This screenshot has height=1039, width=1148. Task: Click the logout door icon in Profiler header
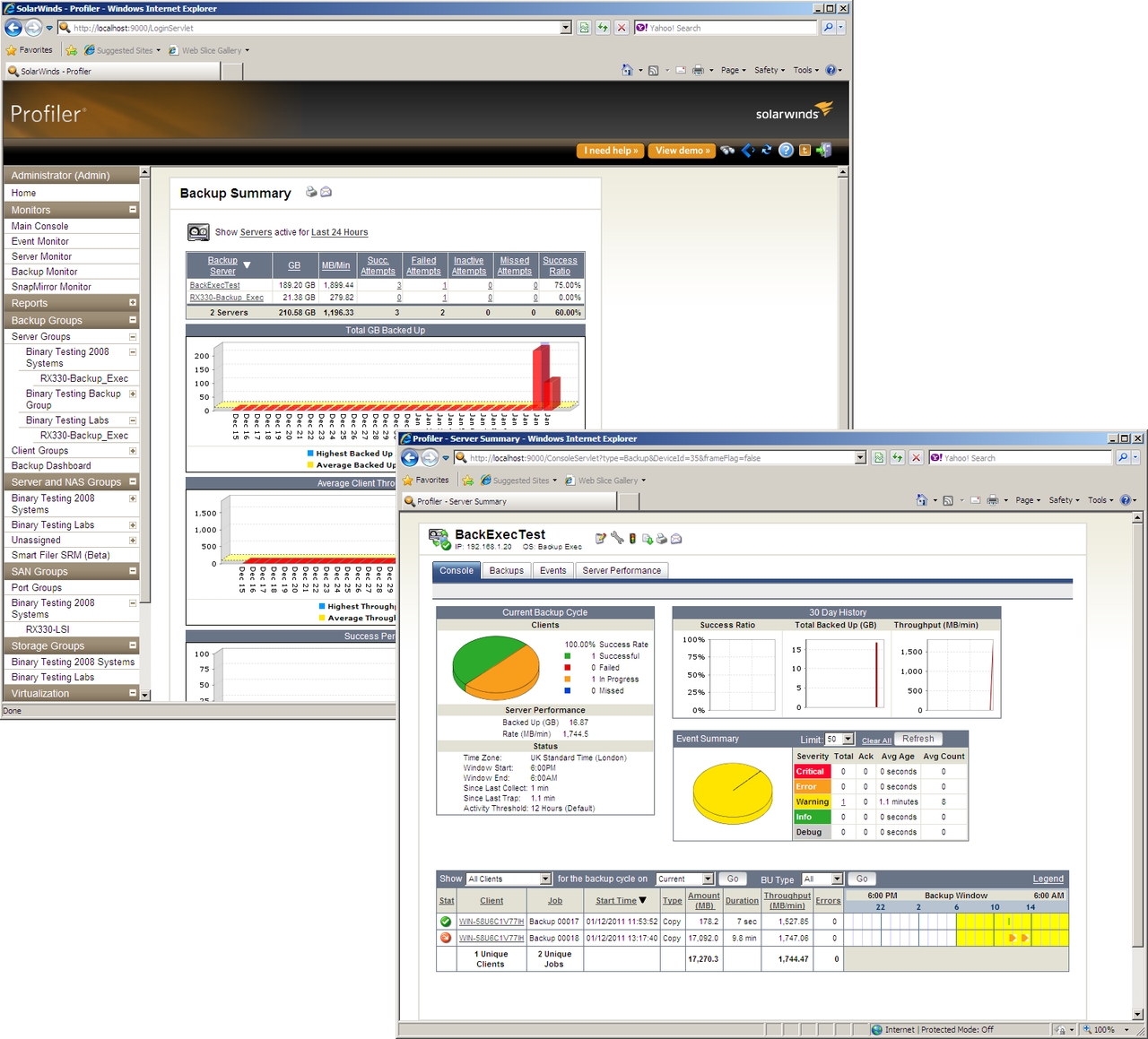[x=823, y=151]
